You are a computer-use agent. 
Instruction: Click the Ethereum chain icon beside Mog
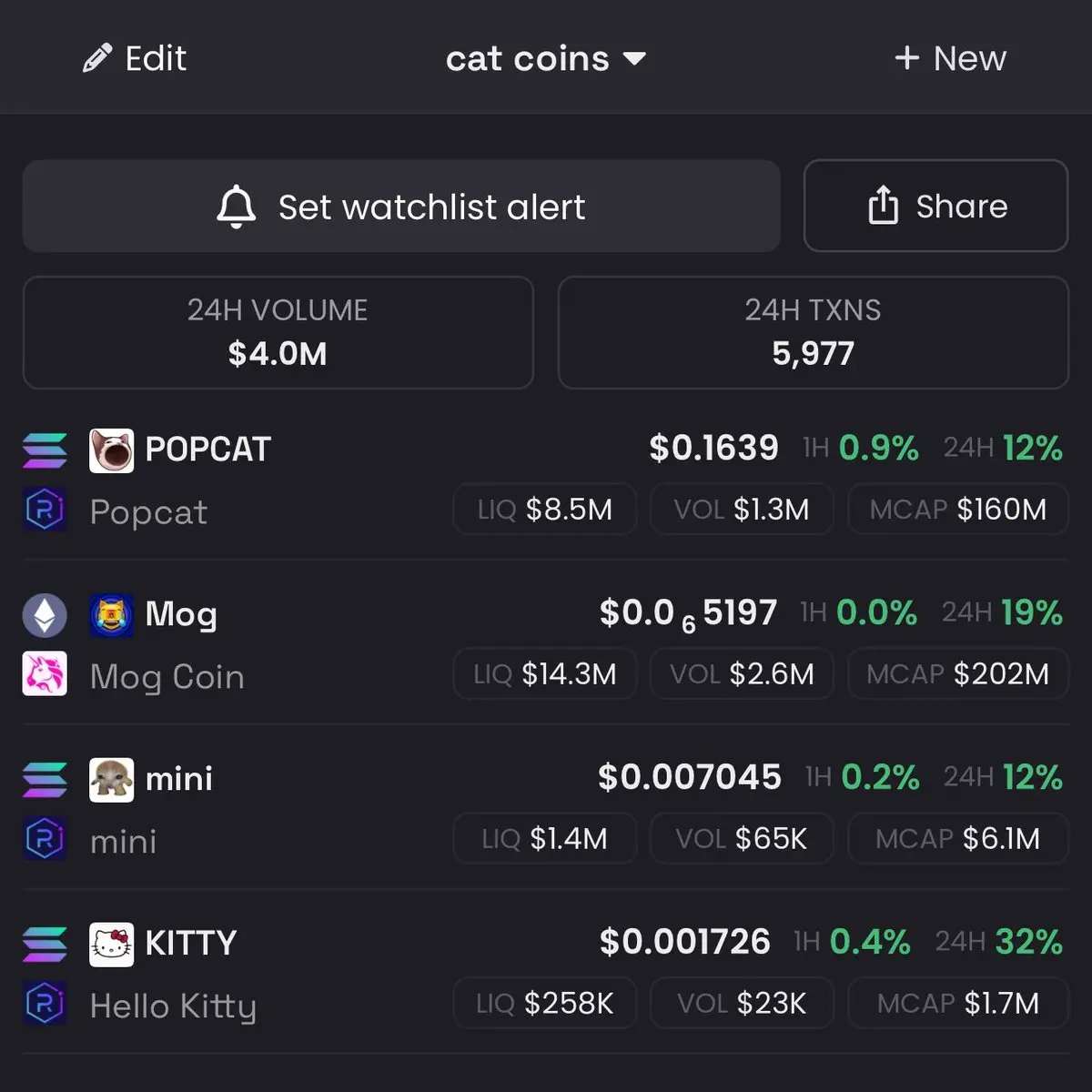(45, 615)
